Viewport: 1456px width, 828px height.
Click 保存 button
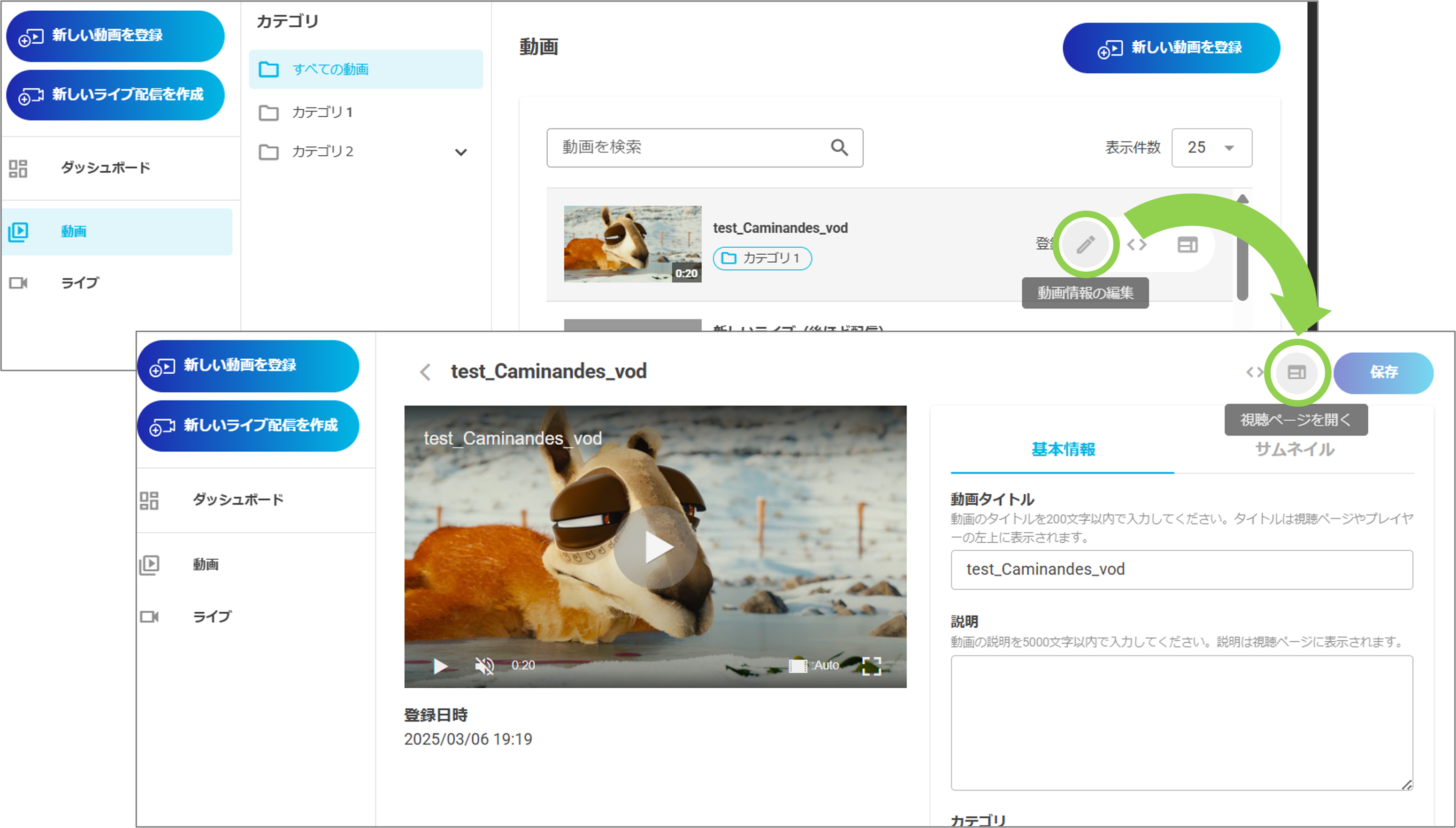pyautogui.click(x=1383, y=372)
